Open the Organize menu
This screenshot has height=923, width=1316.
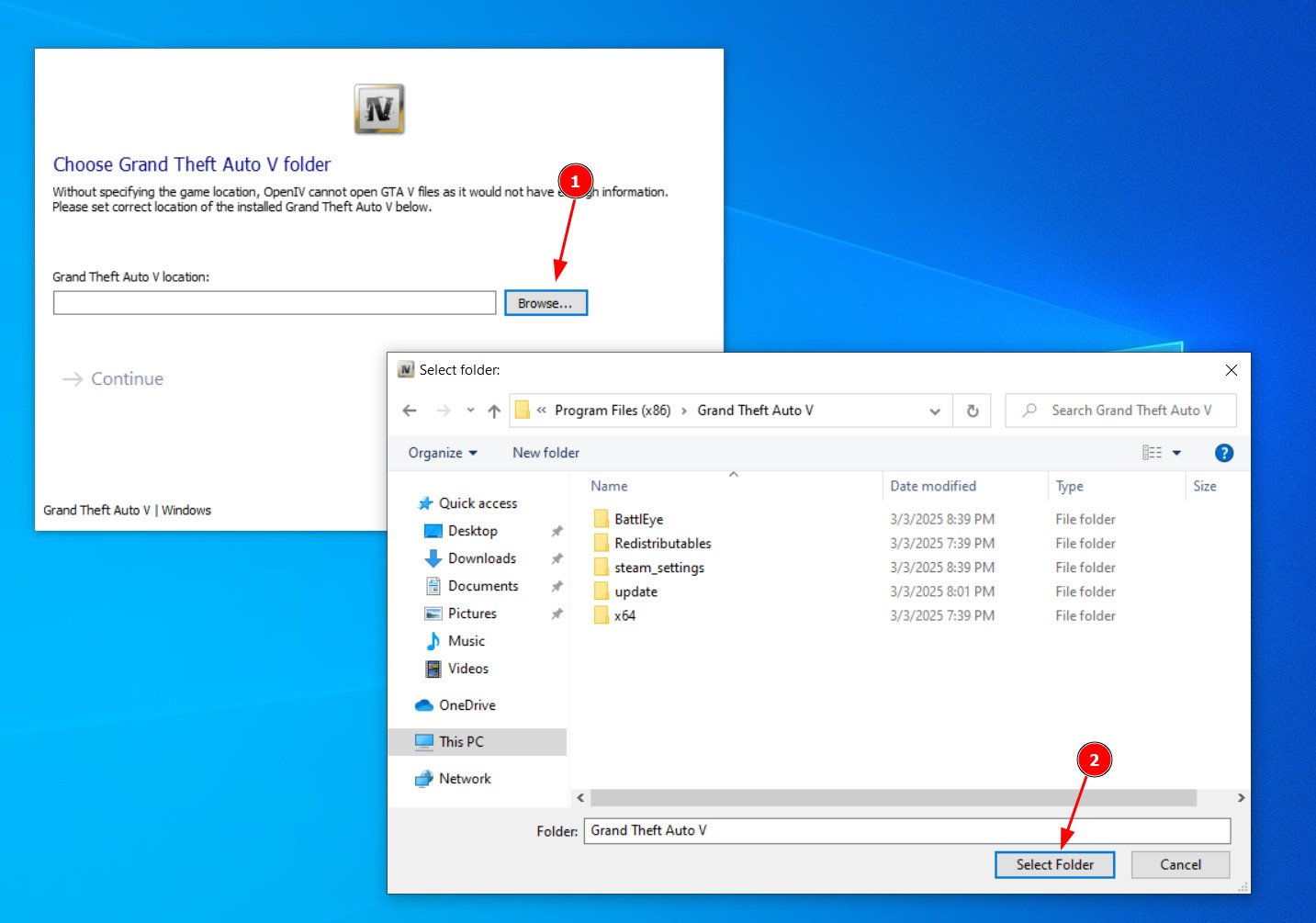tap(443, 453)
